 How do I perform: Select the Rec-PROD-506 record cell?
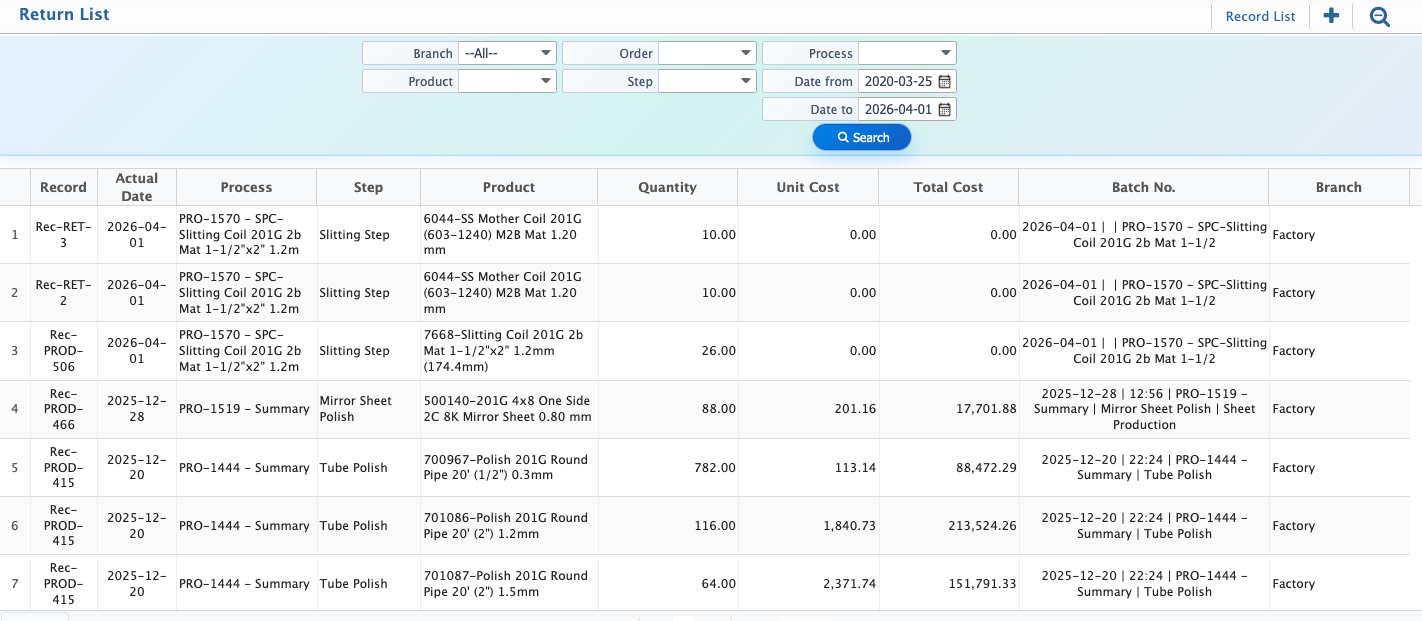tap(64, 351)
